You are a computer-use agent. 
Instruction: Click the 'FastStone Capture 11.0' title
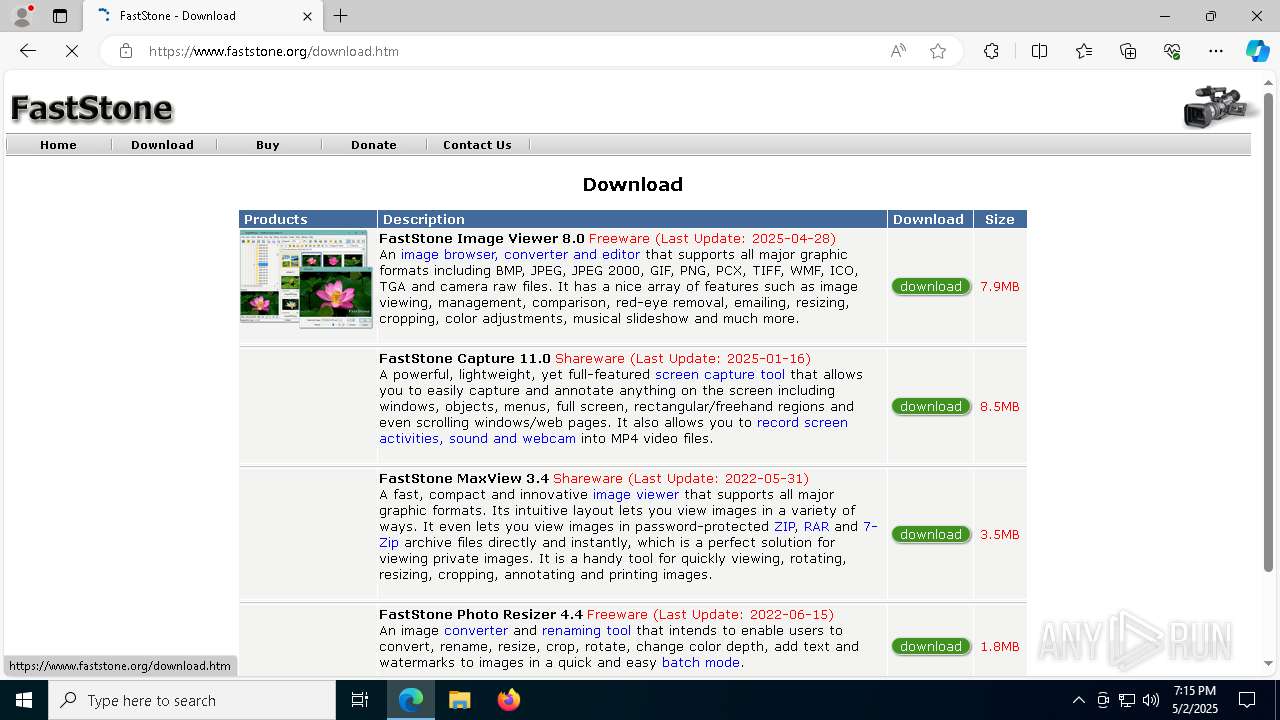[x=465, y=359]
